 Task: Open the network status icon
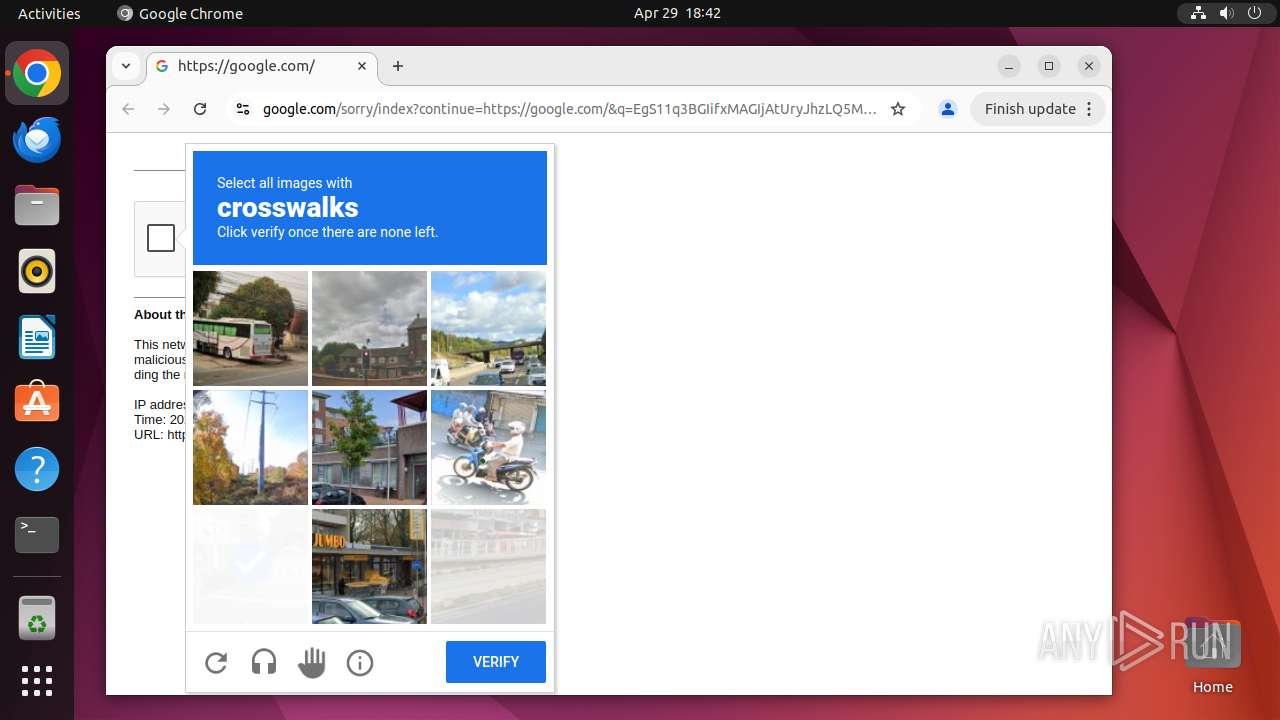click(1198, 13)
